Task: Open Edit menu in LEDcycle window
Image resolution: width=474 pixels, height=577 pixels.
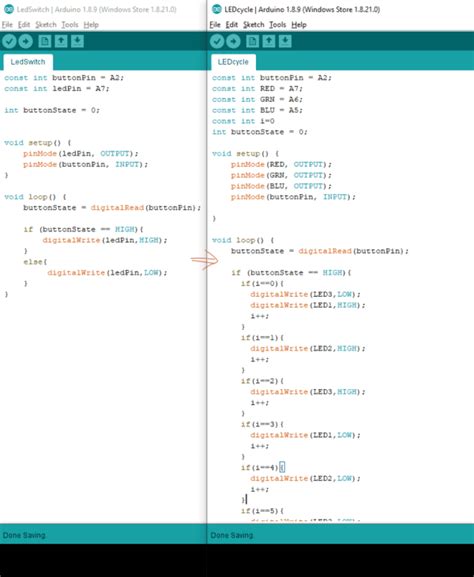Action: click(x=231, y=25)
